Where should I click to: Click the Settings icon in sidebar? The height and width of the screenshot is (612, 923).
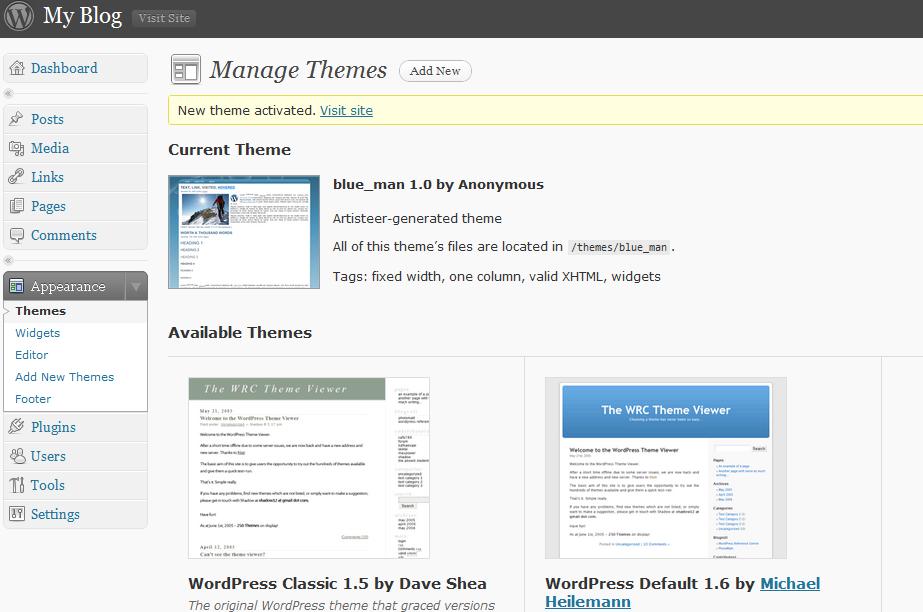point(16,514)
